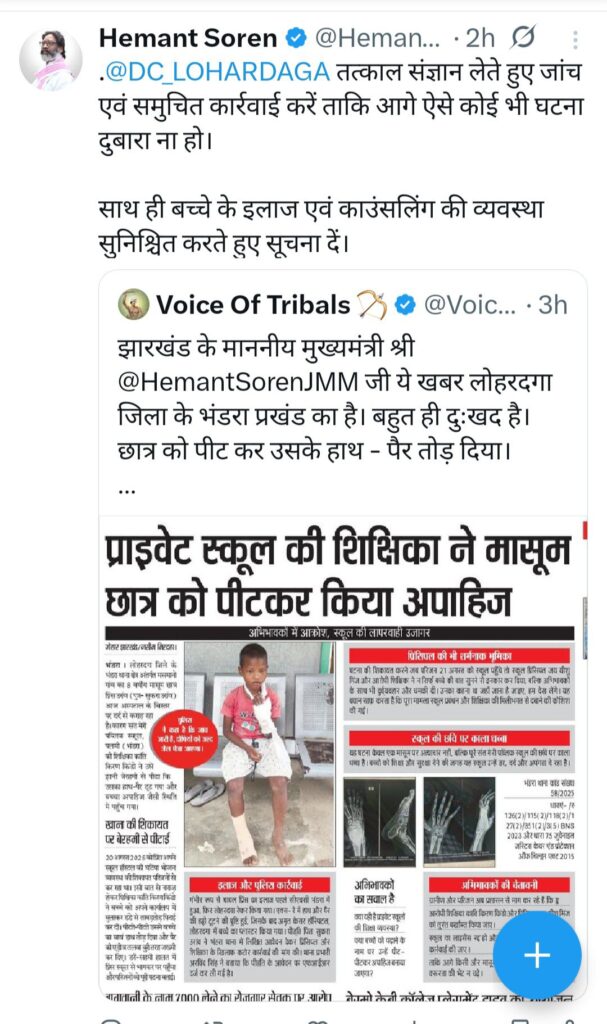
Task: Click the 3h timestamp on quoted post
Action: [x=553, y=305]
